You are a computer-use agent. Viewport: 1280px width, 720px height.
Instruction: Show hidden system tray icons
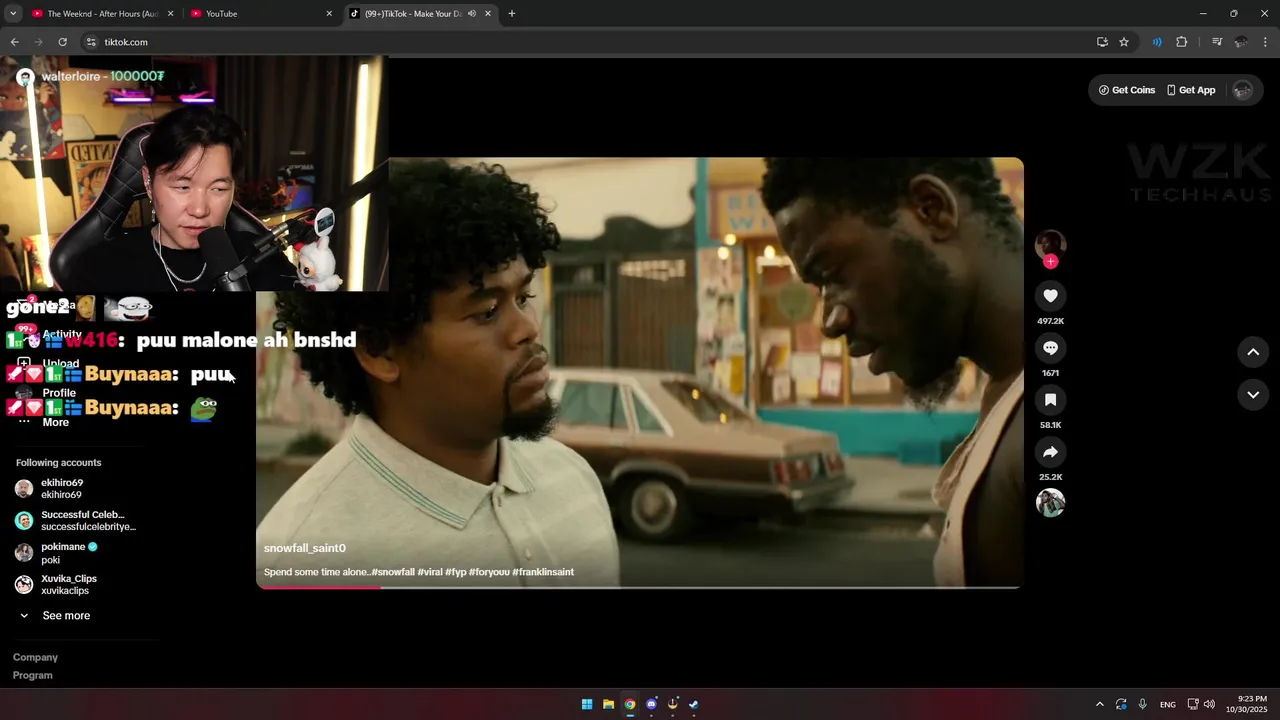click(x=1100, y=704)
